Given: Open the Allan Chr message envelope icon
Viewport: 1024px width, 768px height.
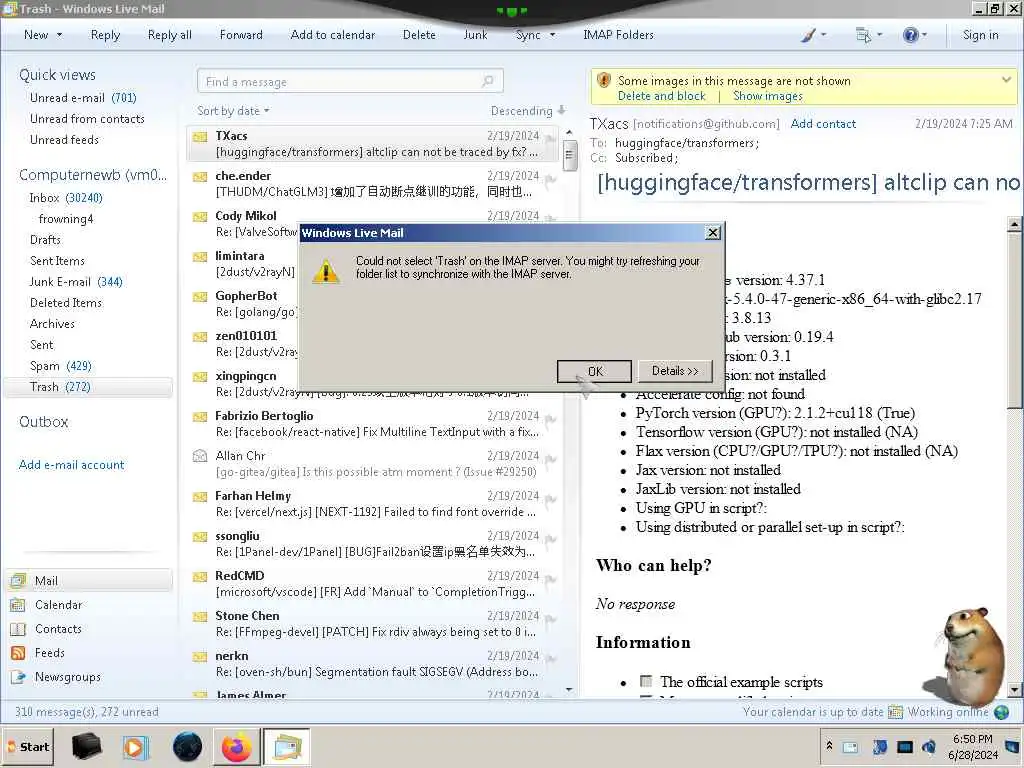Looking at the screenshot, I should tap(200, 456).
